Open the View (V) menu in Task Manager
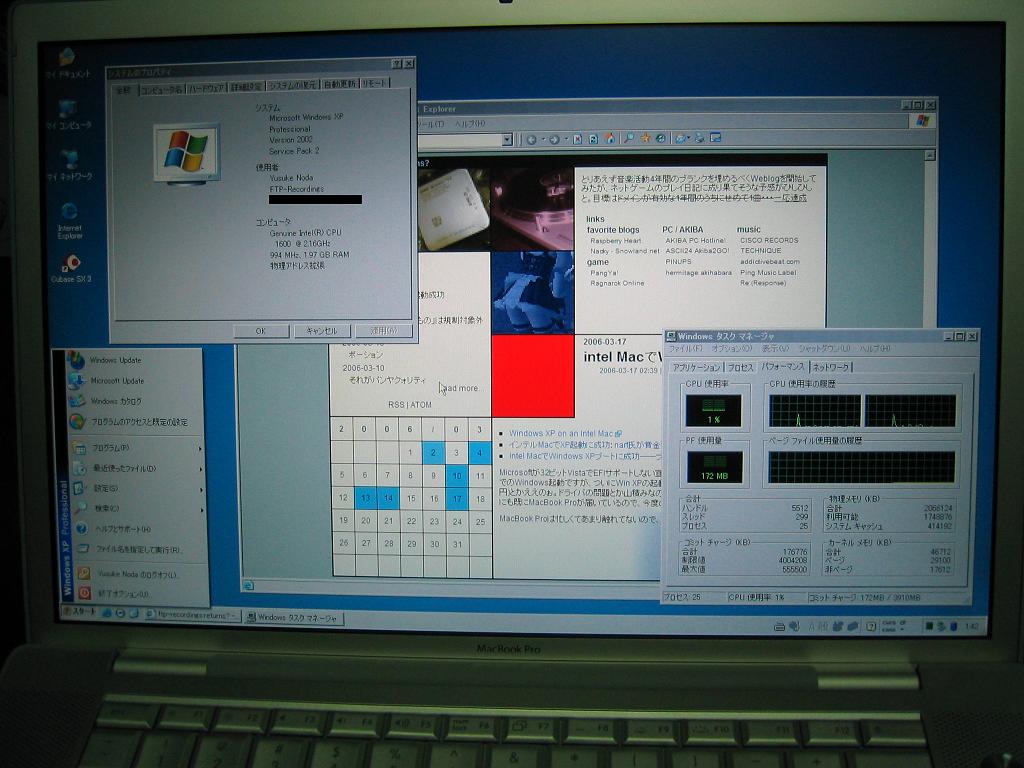This screenshot has width=1024, height=768. pyautogui.click(x=775, y=349)
